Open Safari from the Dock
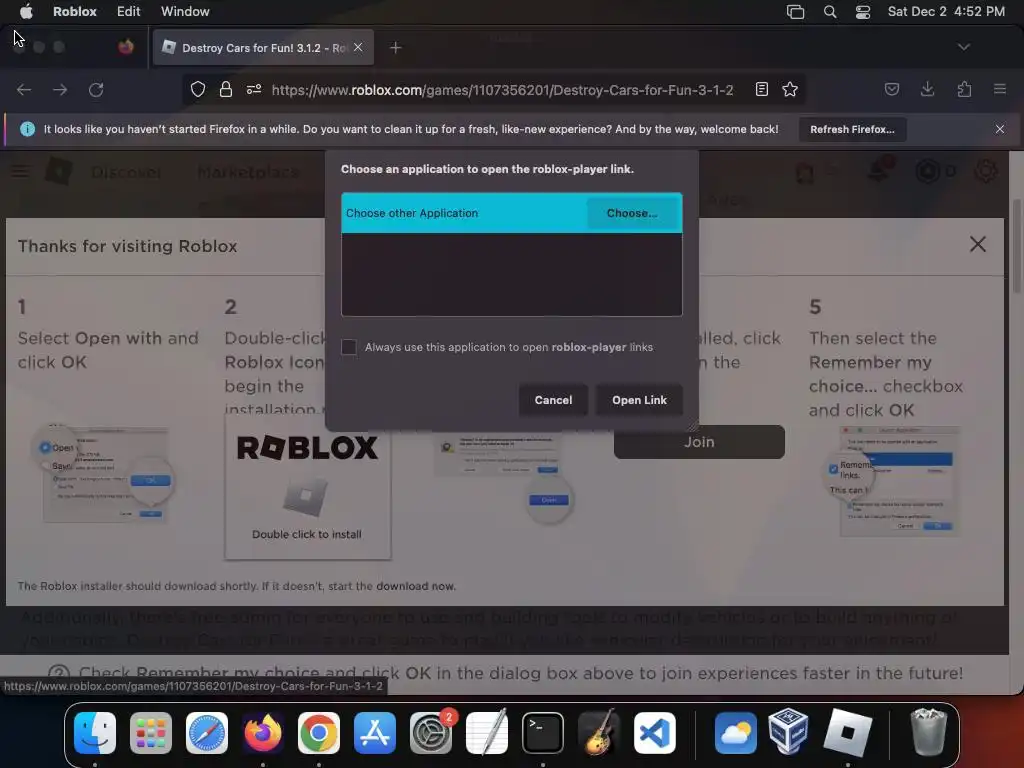Viewport: 1024px width, 768px height. 207,733
